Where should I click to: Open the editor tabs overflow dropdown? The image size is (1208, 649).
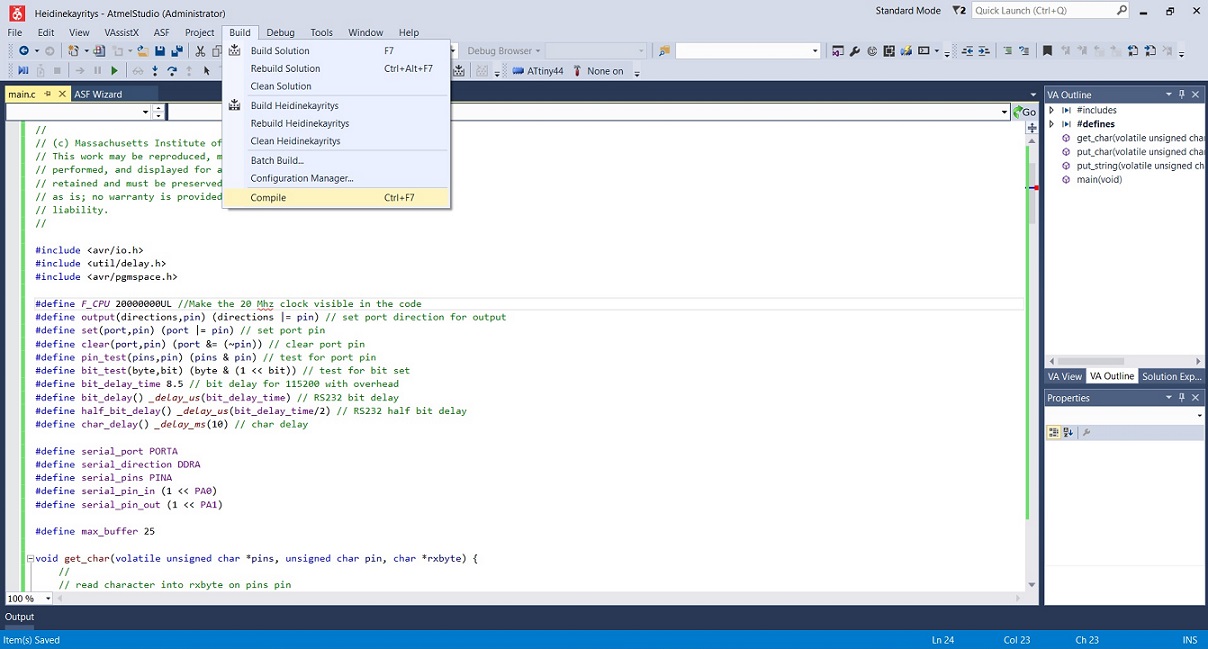click(1033, 94)
